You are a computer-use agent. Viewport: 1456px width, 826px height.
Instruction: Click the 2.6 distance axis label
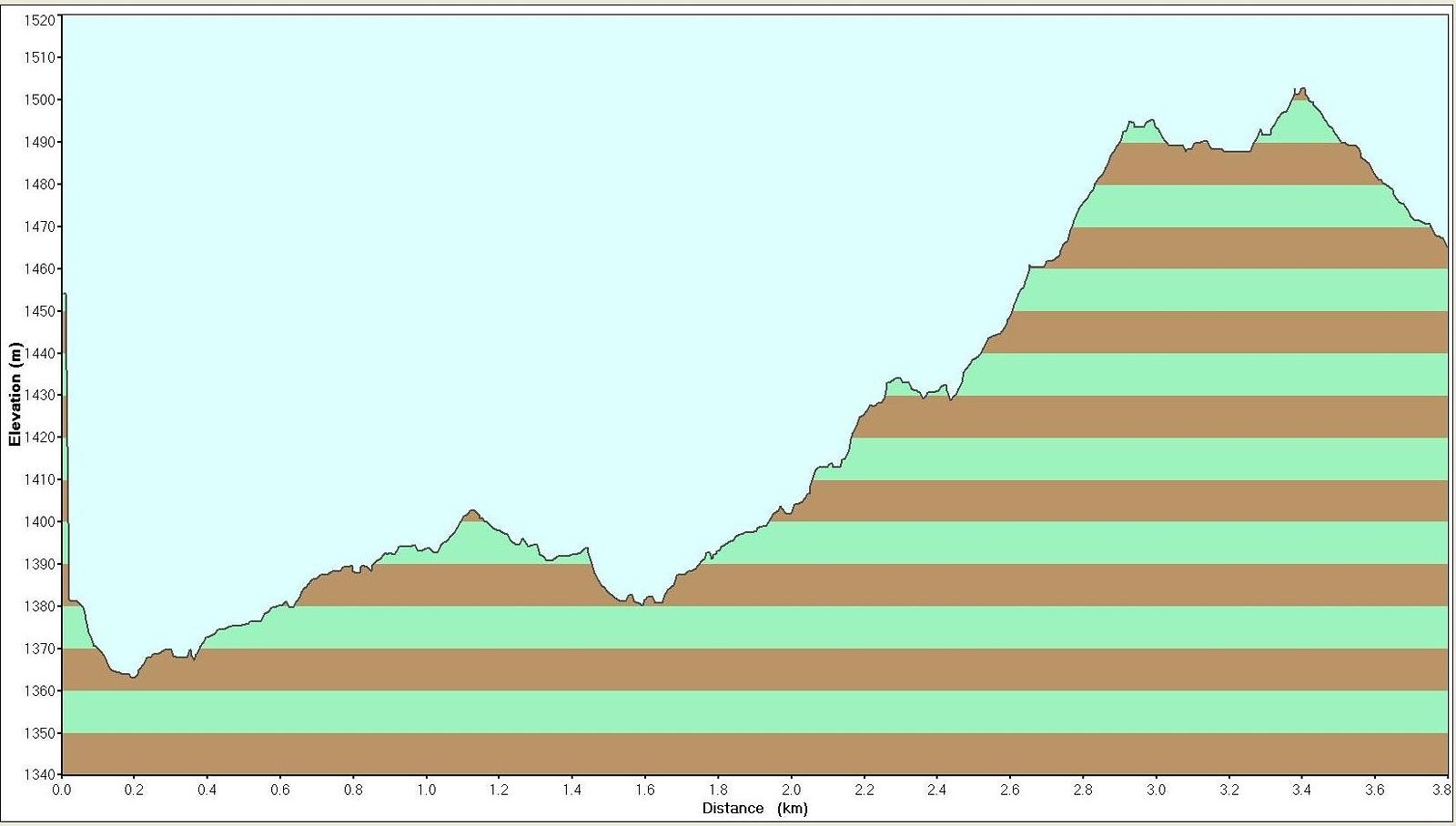1010,790
